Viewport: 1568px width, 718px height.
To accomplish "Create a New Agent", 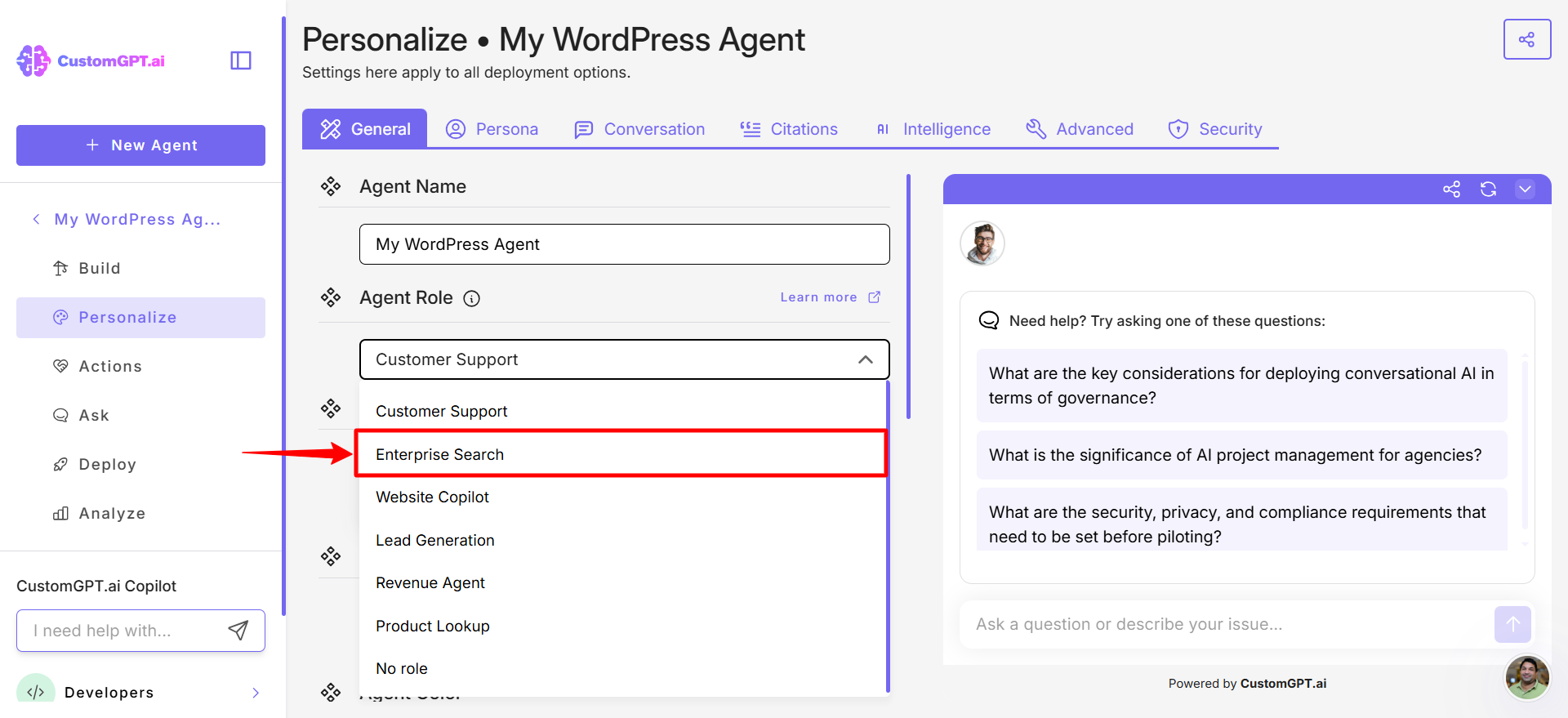I will (140, 145).
